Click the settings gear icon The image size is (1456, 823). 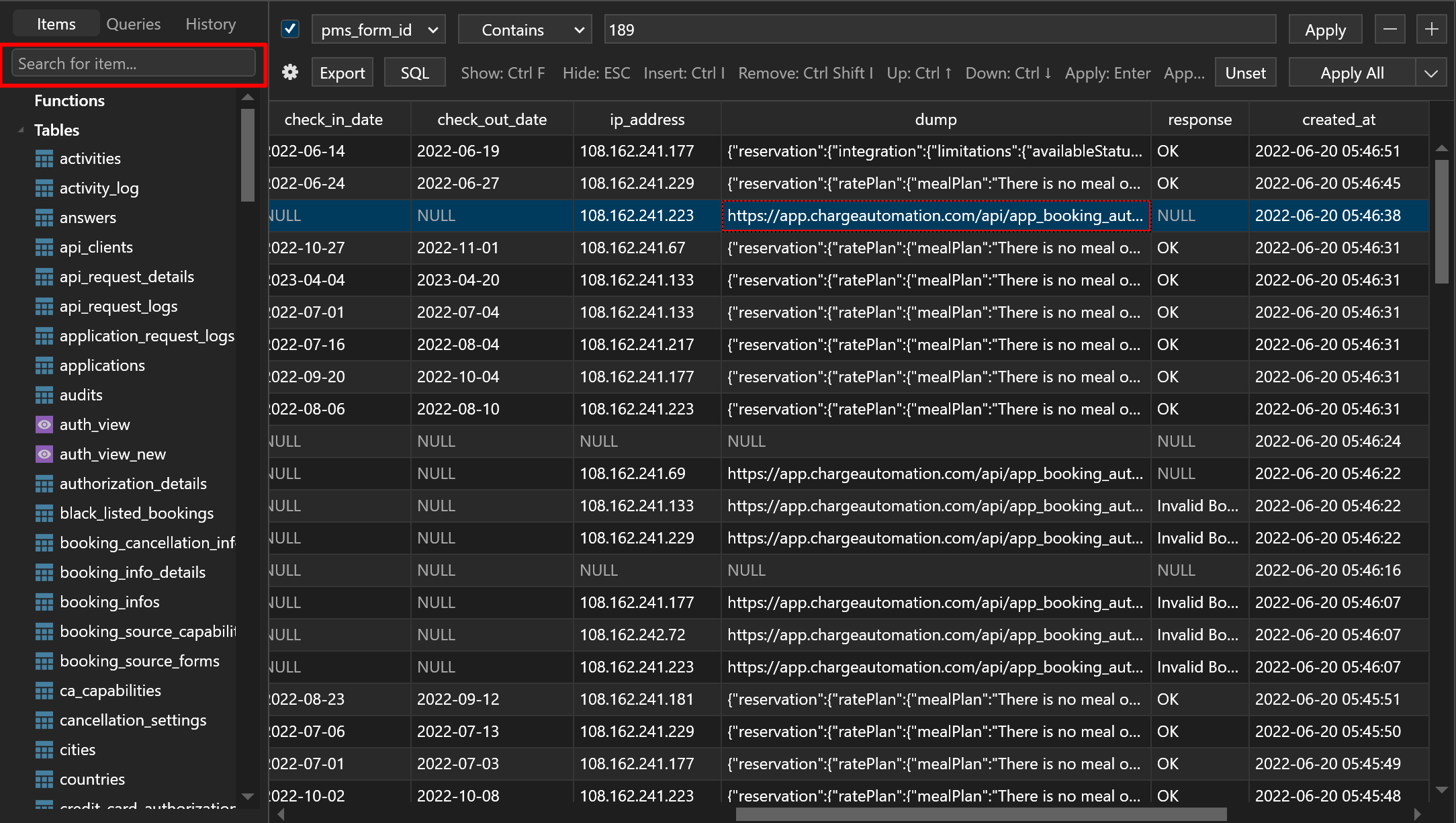tap(290, 72)
